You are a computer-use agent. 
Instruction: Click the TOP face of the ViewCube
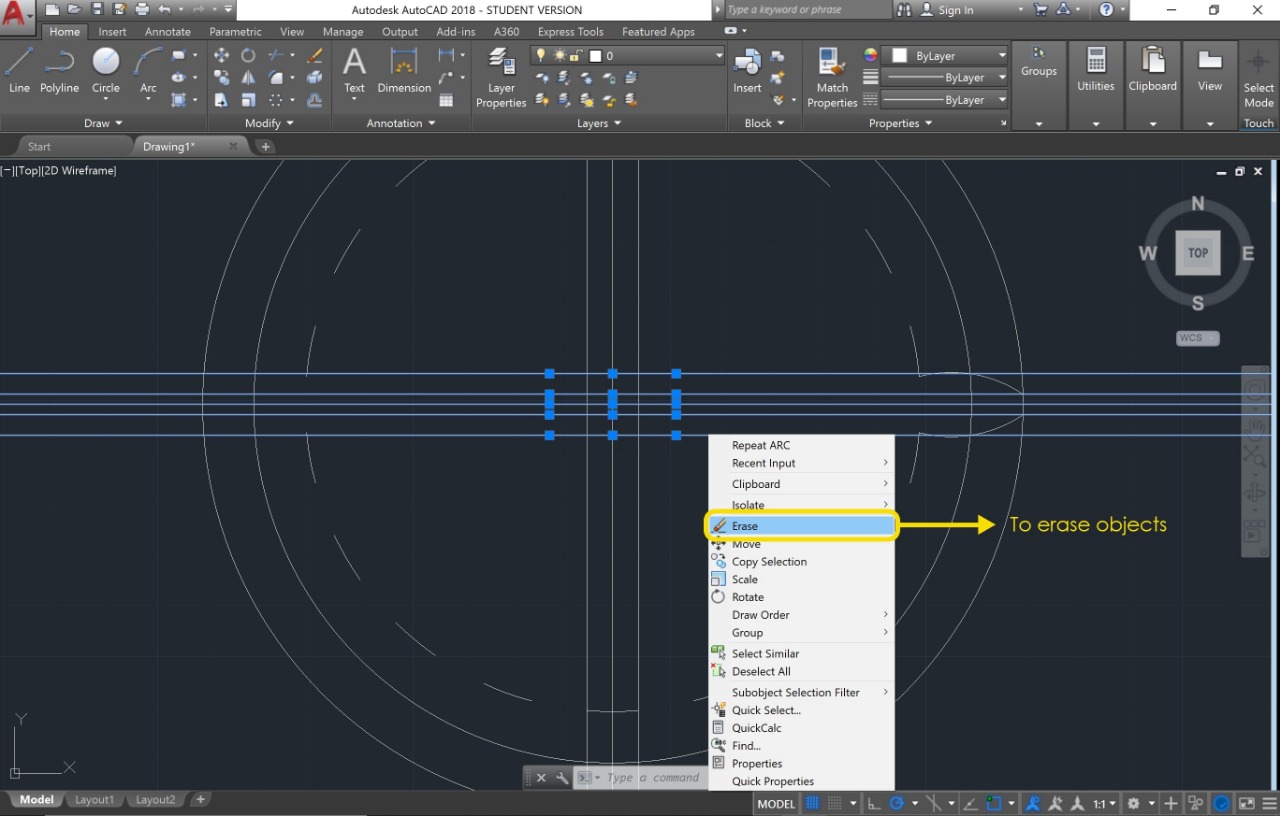coord(1198,253)
